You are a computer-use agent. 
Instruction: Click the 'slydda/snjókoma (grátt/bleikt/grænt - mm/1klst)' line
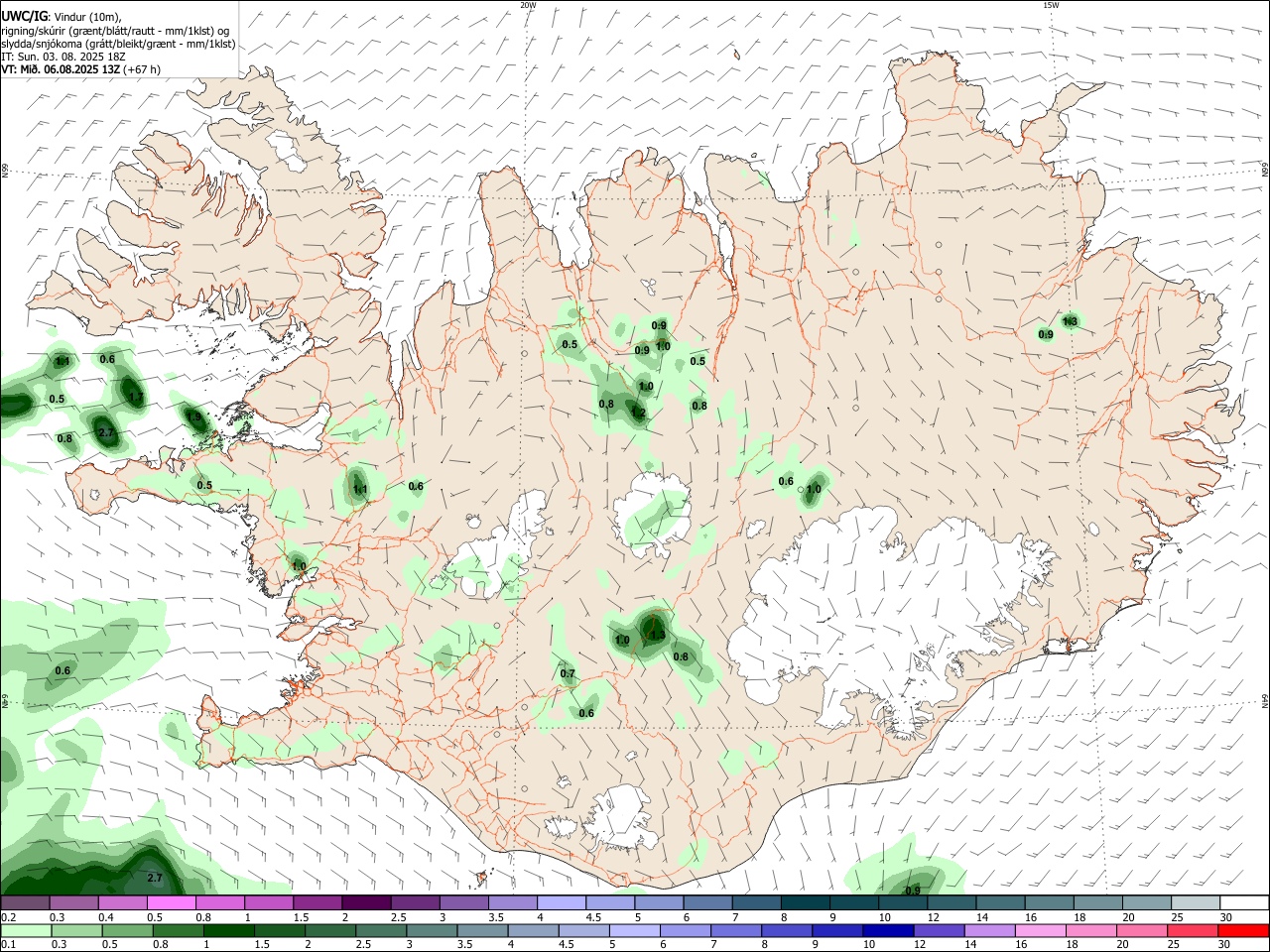(118, 44)
